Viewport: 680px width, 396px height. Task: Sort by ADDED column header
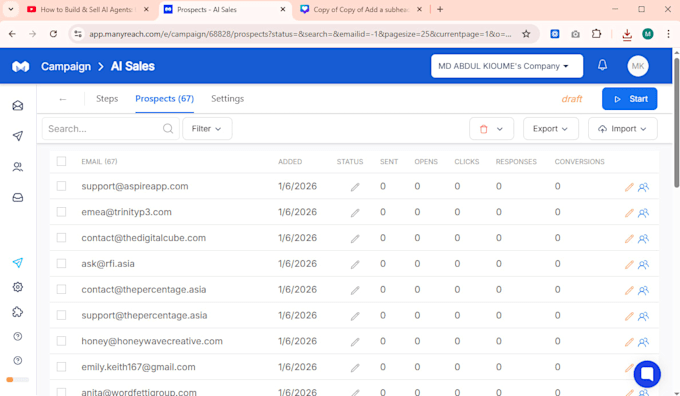[290, 162]
